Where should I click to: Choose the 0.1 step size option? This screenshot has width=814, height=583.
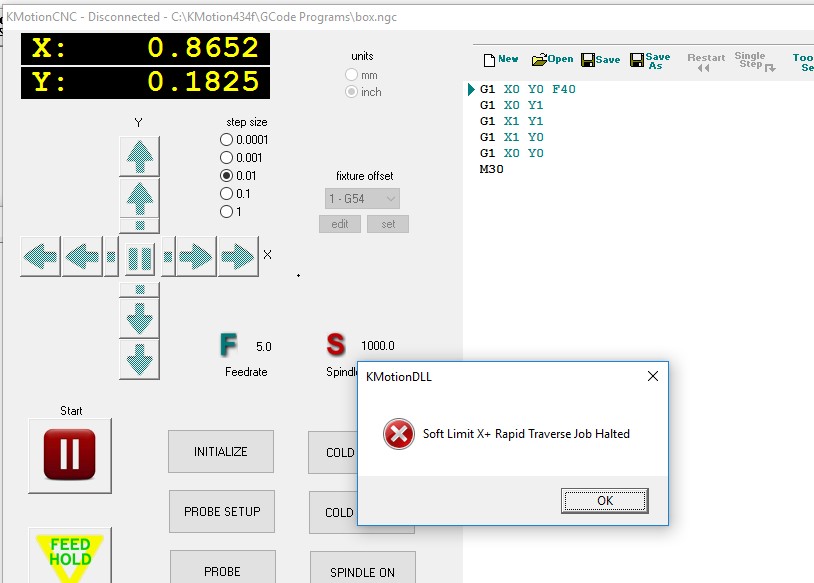pos(226,194)
